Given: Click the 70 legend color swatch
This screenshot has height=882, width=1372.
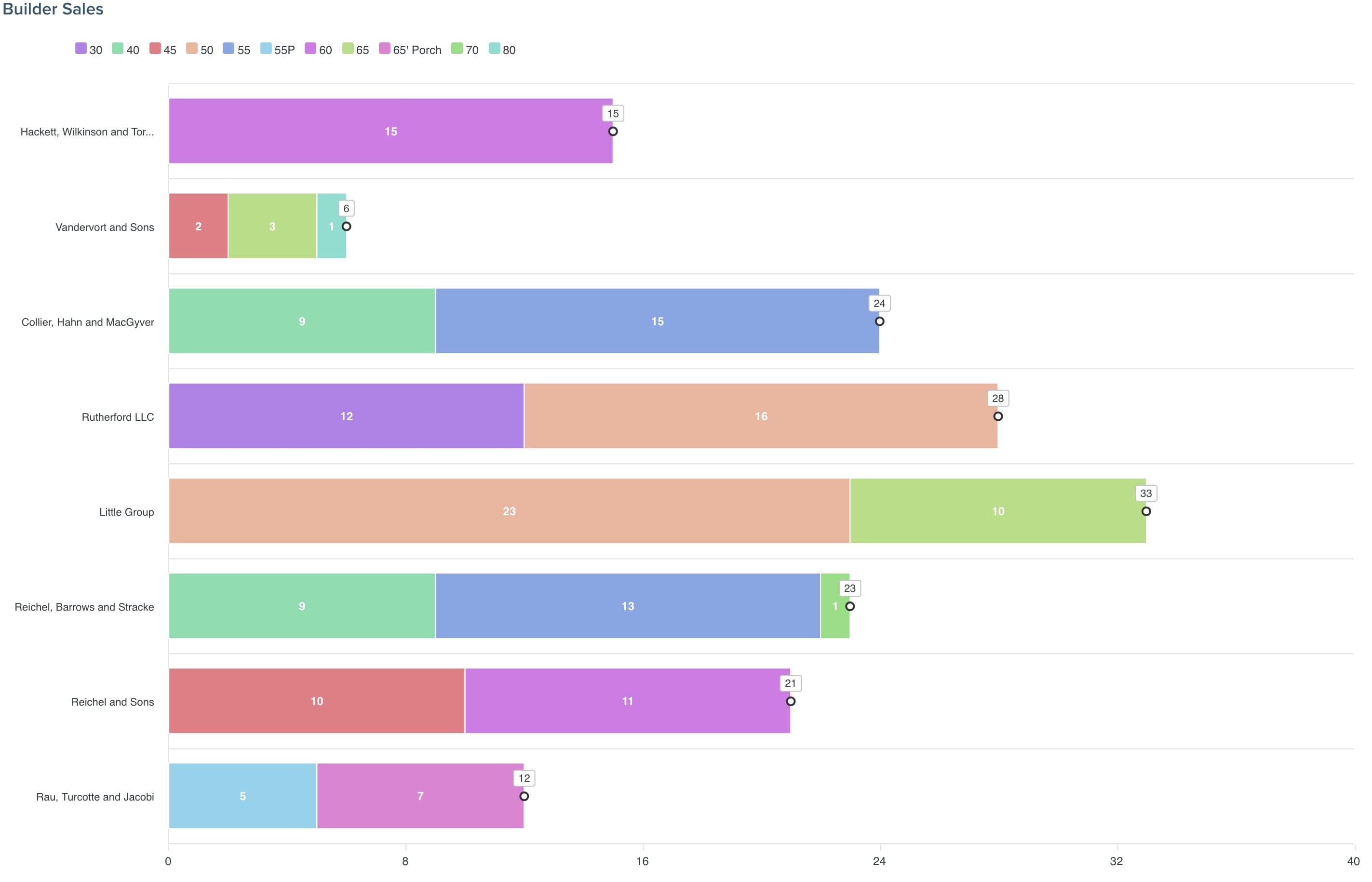Looking at the screenshot, I should (457, 49).
